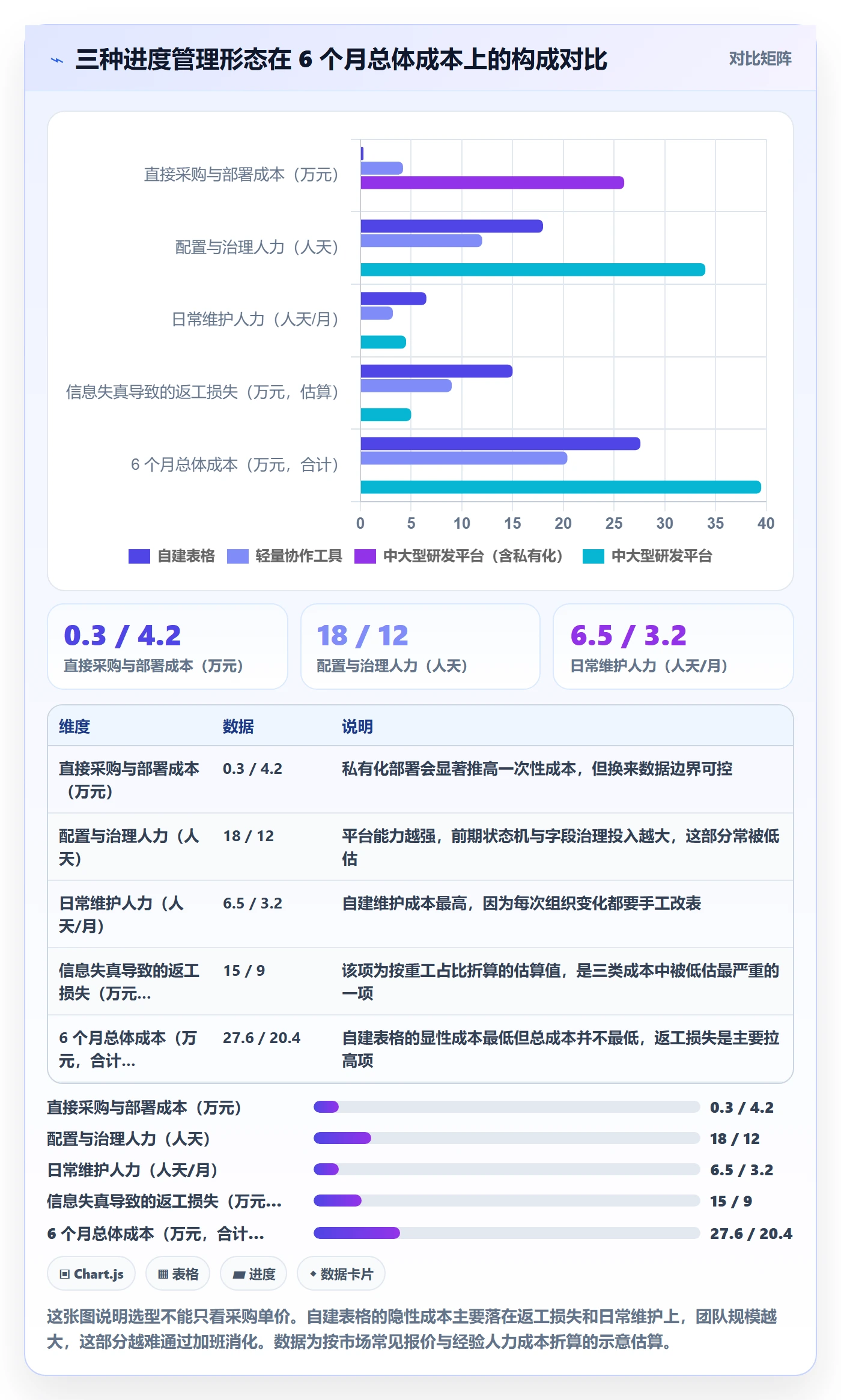Click the 日常维护人力 progress bar
Viewport: 841px width, 1400px height.
coord(507,1169)
